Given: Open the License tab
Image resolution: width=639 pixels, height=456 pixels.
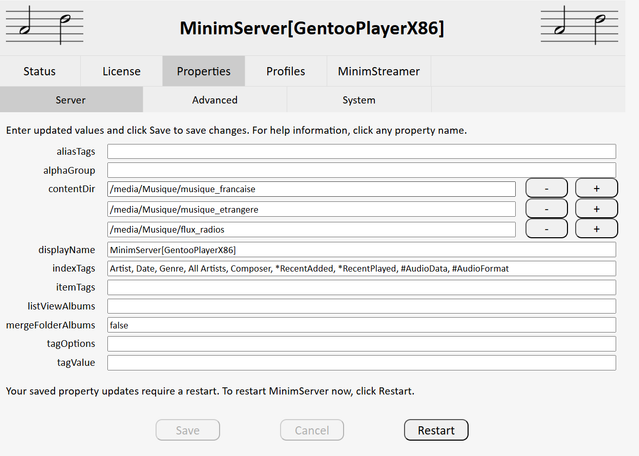Looking at the screenshot, I should [x=121, y=71].
